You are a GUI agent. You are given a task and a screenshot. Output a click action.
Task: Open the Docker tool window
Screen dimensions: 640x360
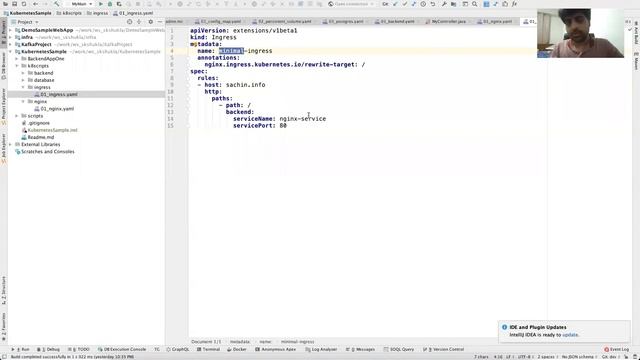coord(237,349)
